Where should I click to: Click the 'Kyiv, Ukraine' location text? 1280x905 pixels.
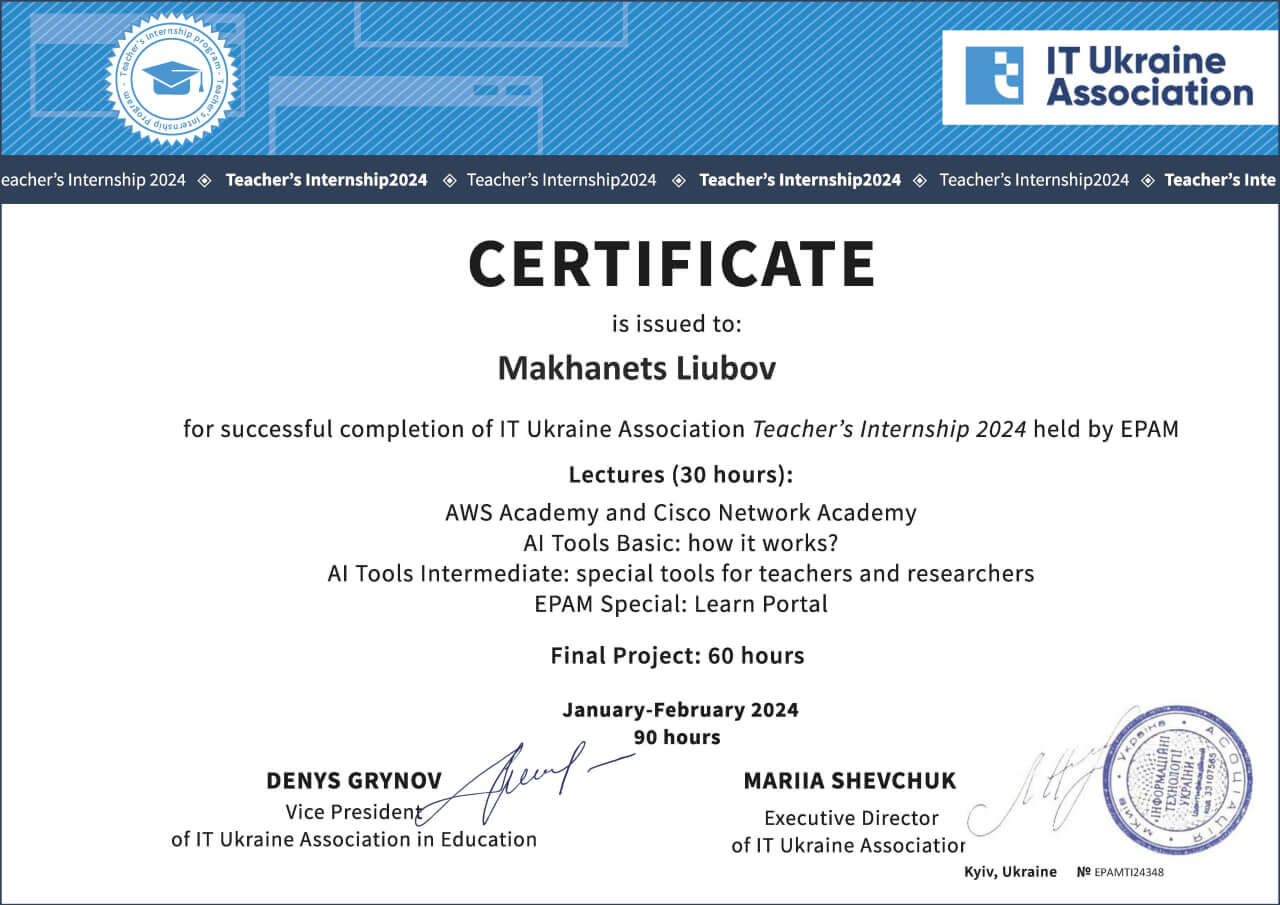[x=1010, y=872]
